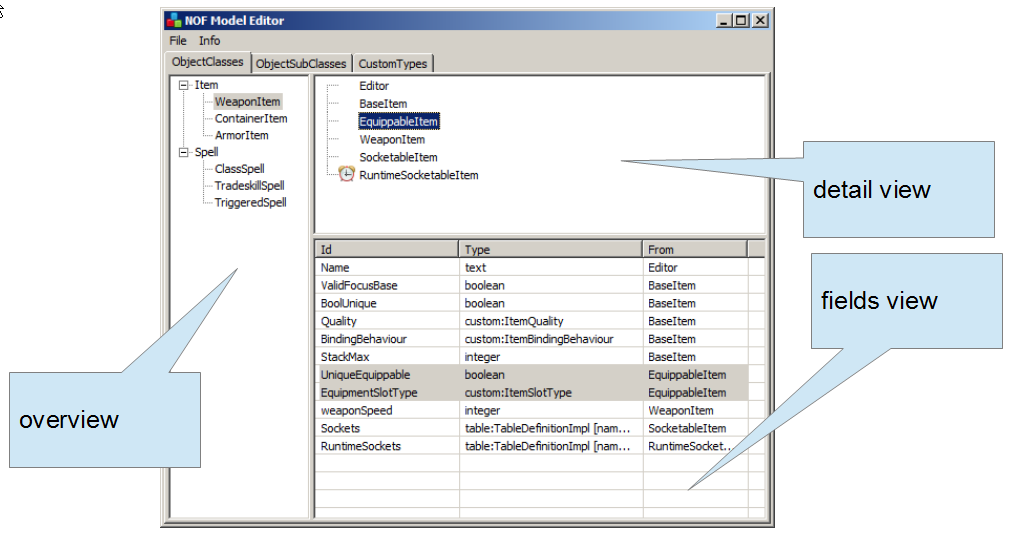1012x543 pixels.
Task: Collapse the Spell tree node
Action: 184,153
